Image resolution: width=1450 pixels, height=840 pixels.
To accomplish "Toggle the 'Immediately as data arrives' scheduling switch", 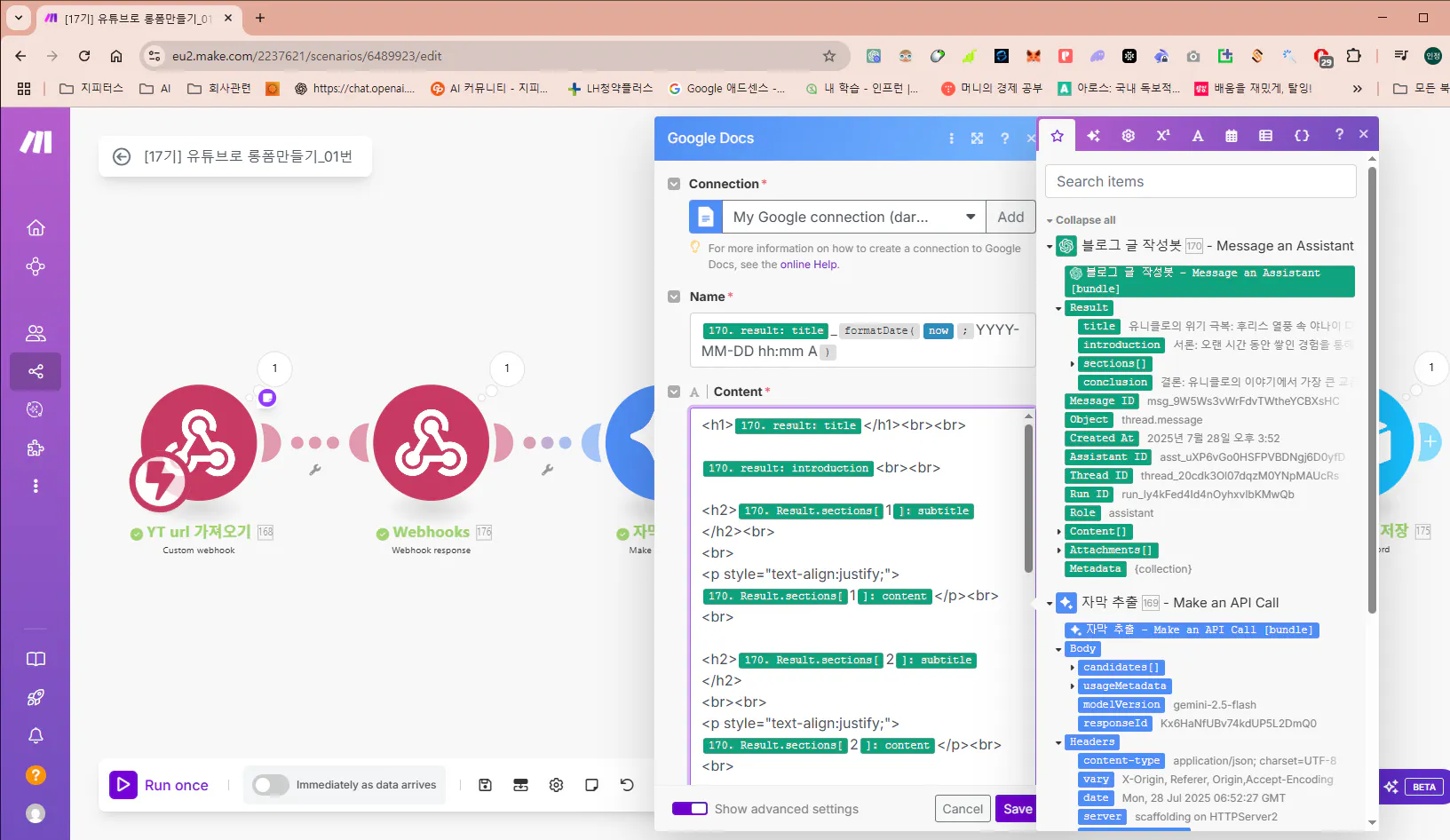I will point(270,785).
